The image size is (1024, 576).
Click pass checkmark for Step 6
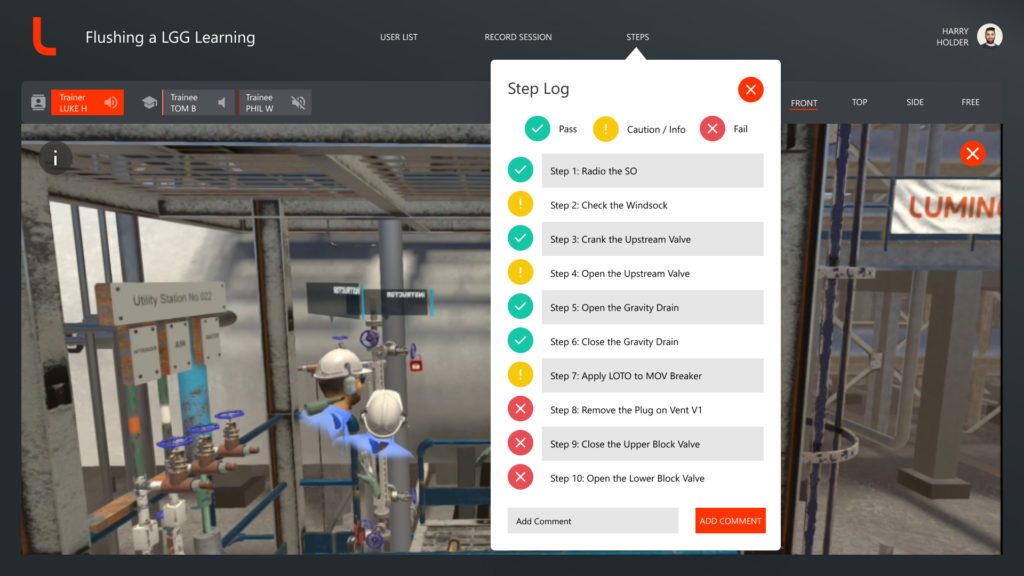[x=520, y=340]
